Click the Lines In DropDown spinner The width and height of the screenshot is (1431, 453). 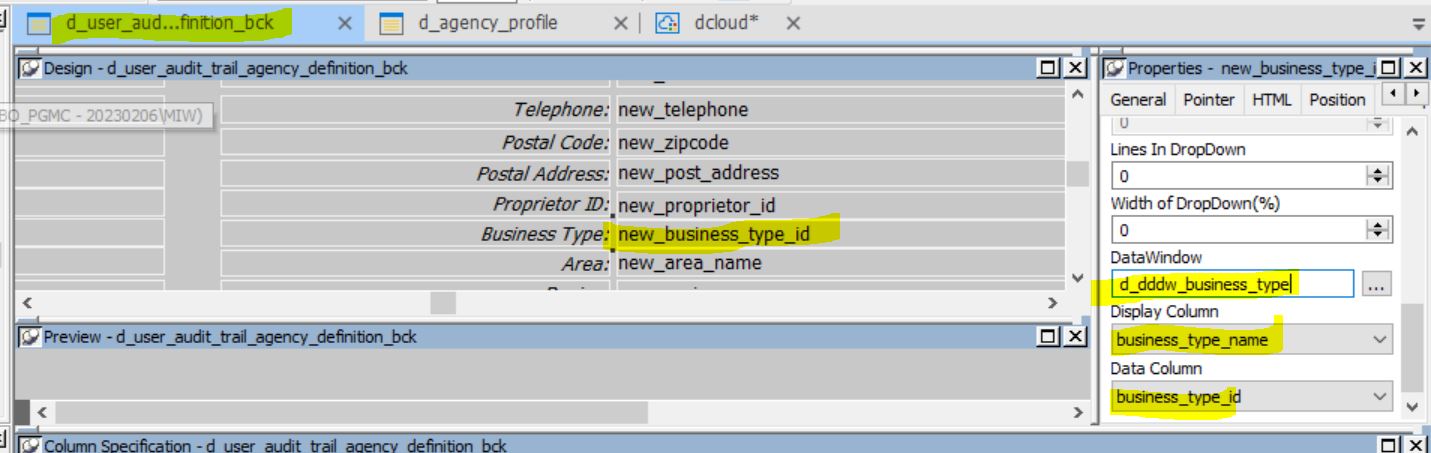[x=1375, y=176]
